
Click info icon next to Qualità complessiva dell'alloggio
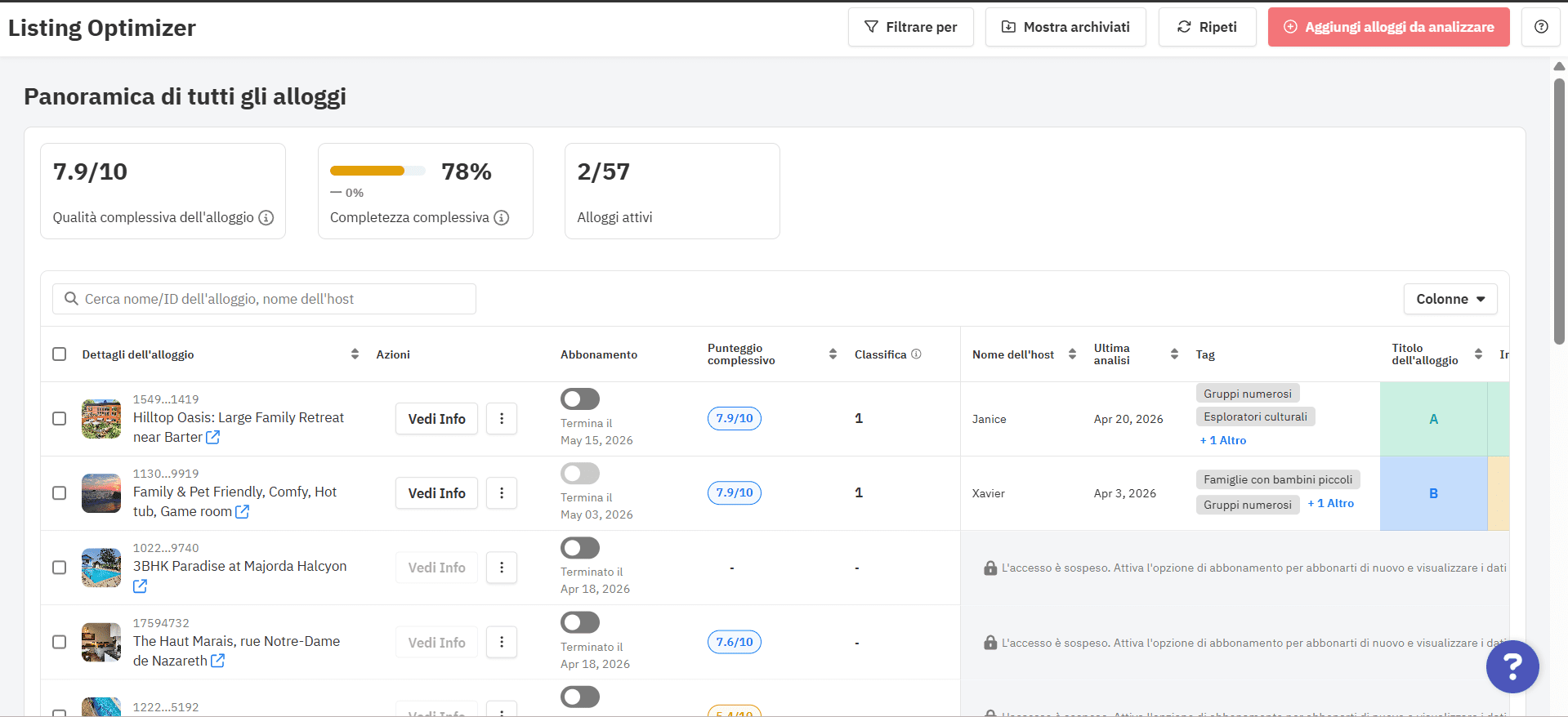point(266,217)
